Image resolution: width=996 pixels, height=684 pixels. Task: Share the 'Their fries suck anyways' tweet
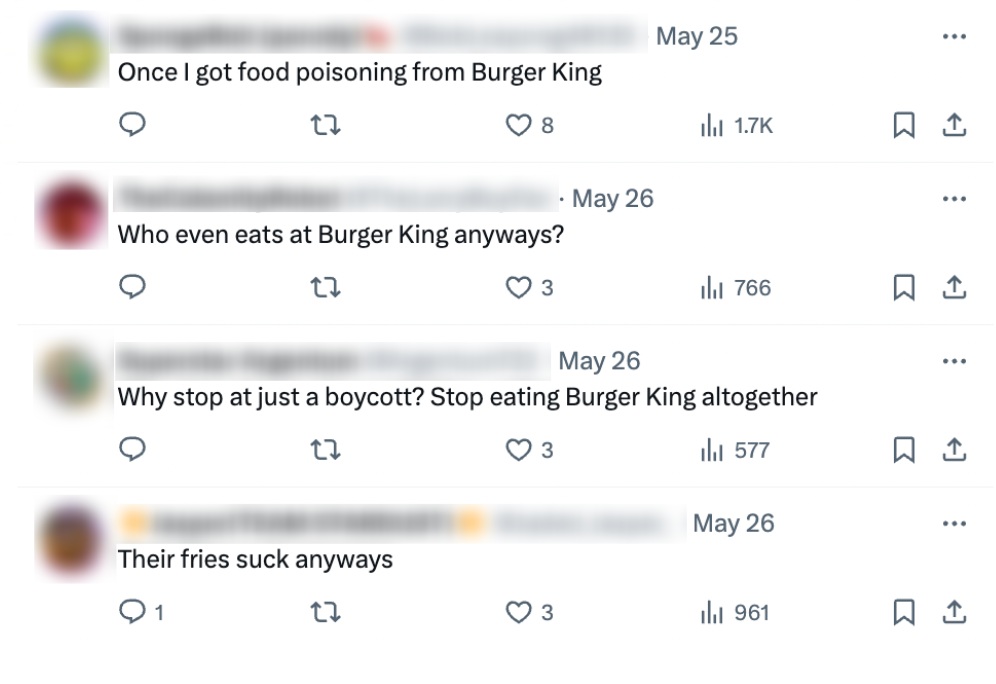tap(952, 611)
